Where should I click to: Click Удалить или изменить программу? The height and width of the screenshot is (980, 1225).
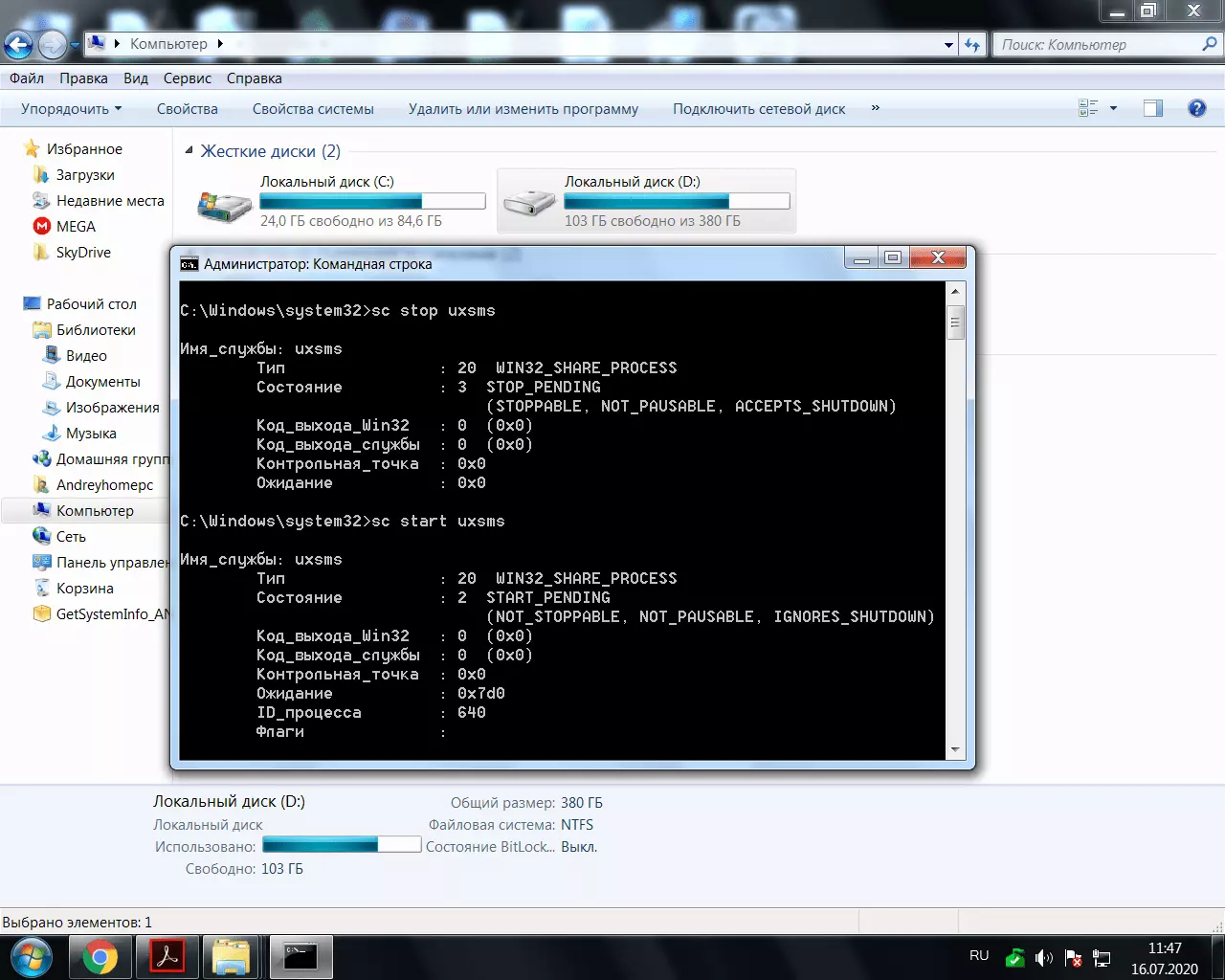(523, 109)
